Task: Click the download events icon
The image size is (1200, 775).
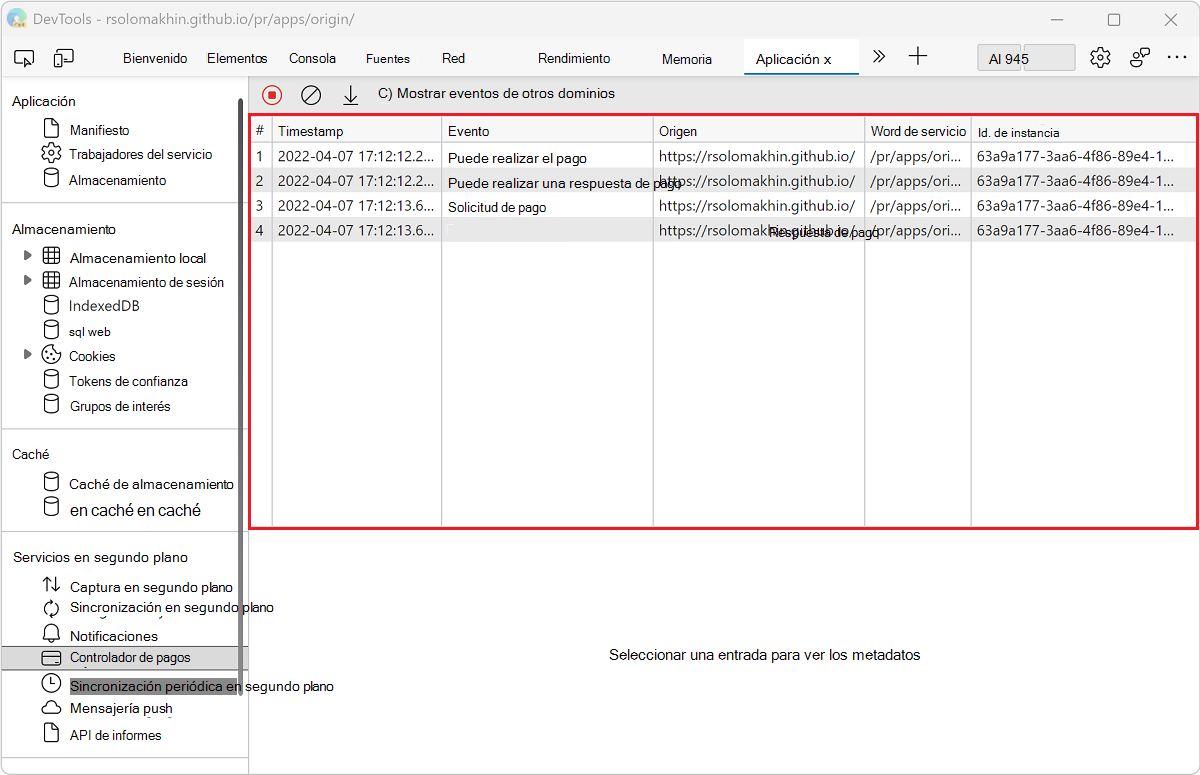Action: 350,95
